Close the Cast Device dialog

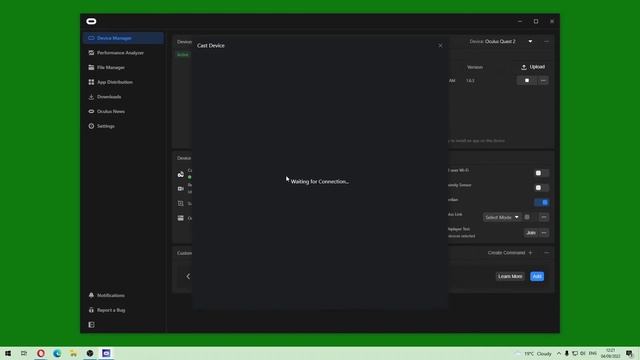click(x=440, y=46)
